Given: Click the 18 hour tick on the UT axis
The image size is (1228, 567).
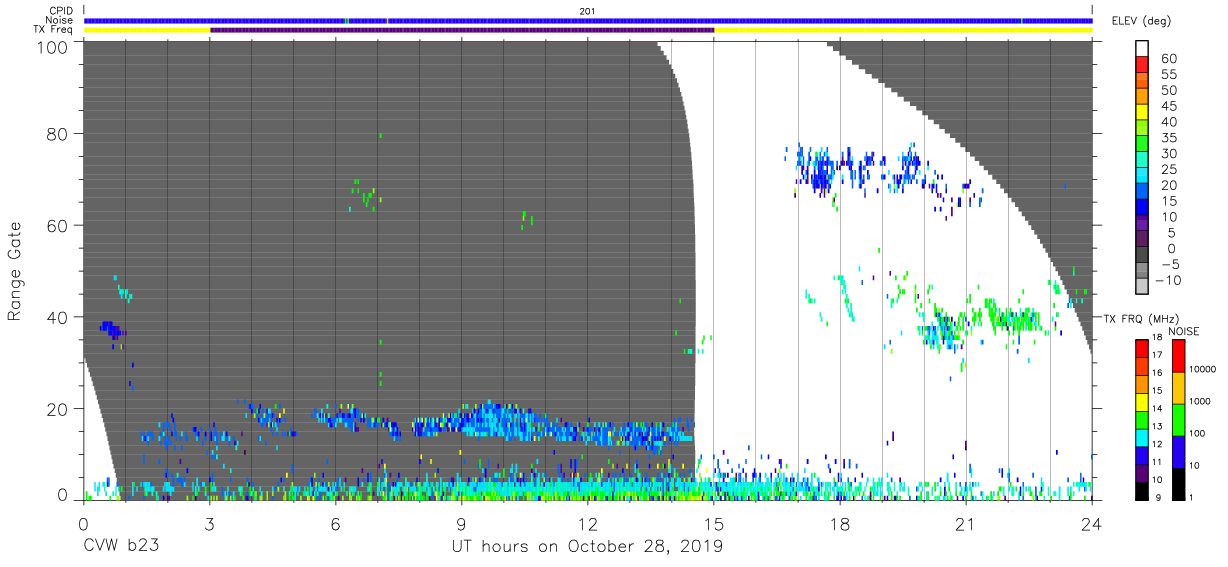Looking at the screenshot, I should (840, 524).
